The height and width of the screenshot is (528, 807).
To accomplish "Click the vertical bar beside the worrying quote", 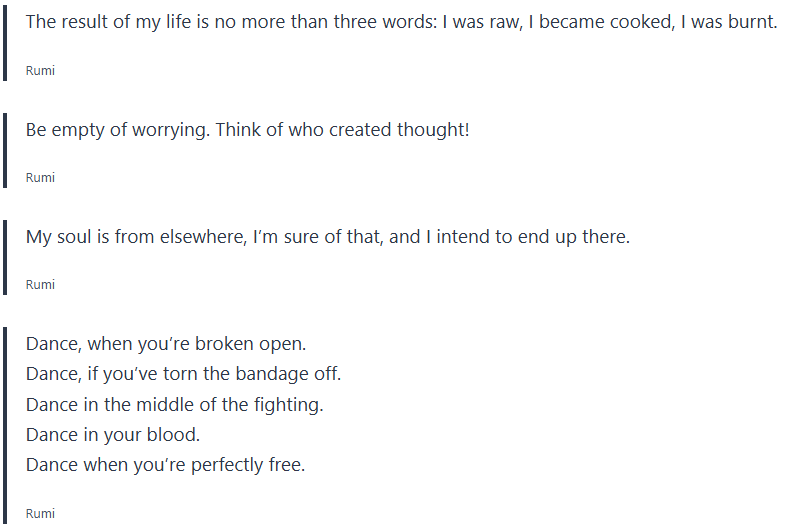I will coord(5,148).
